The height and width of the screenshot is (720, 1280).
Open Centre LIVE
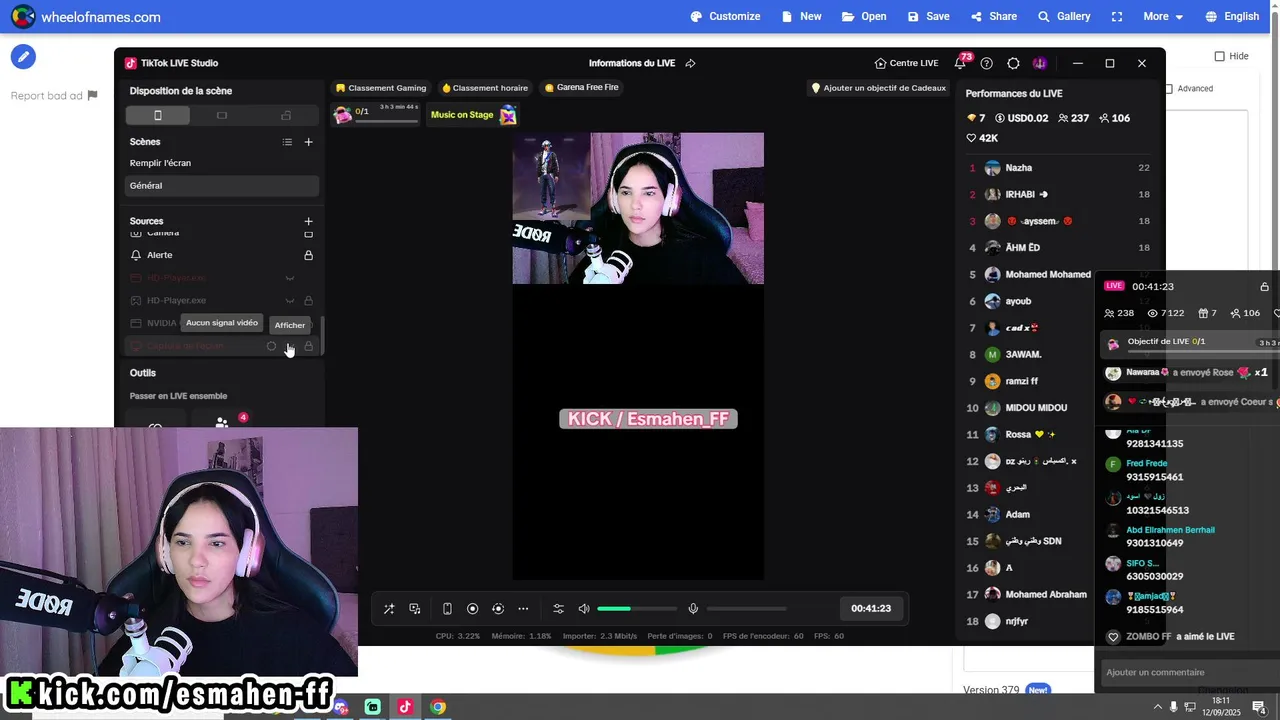tap(906, 63)
